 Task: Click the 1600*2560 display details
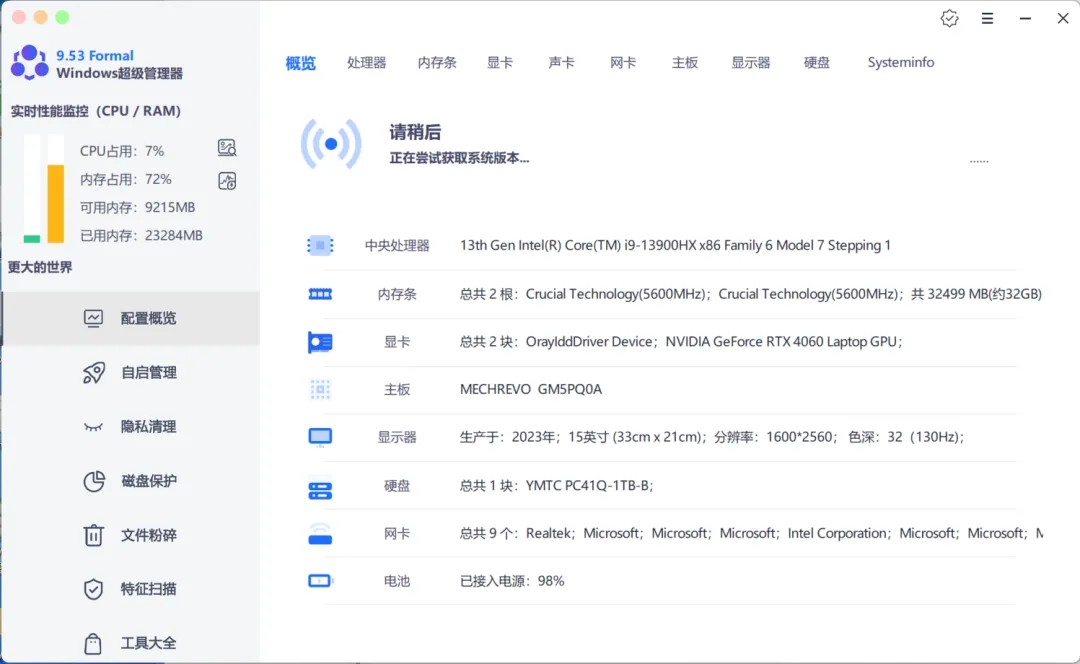coord(712,437)
